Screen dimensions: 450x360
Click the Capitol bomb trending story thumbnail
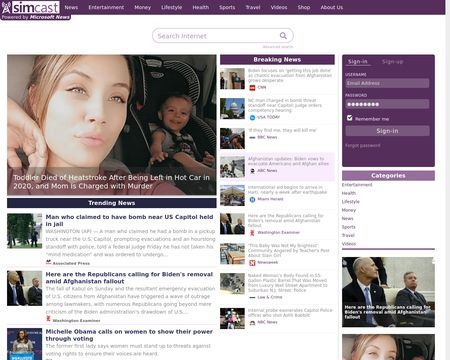[25, 231]
